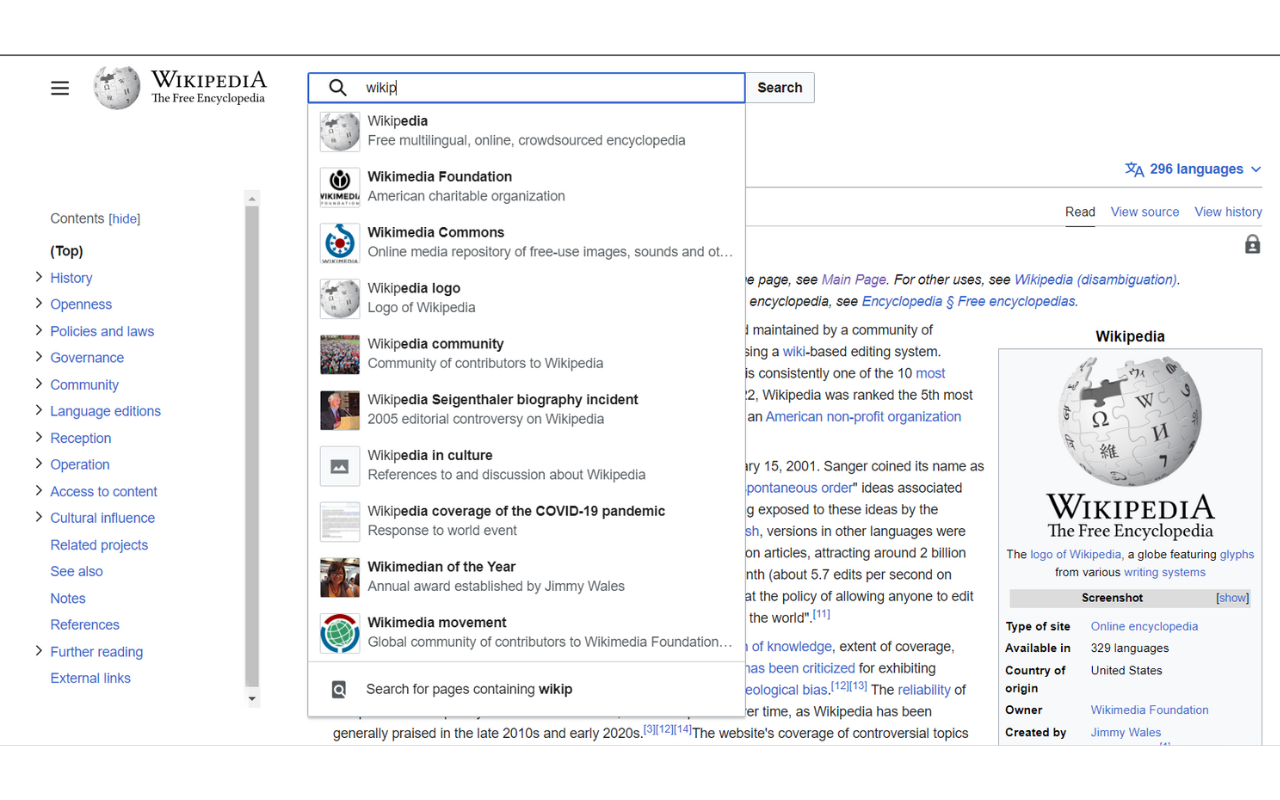Screen dimensions: 1280x800
Task: Click the contents sidebar scrollbar up arrow
Action: 252,198
